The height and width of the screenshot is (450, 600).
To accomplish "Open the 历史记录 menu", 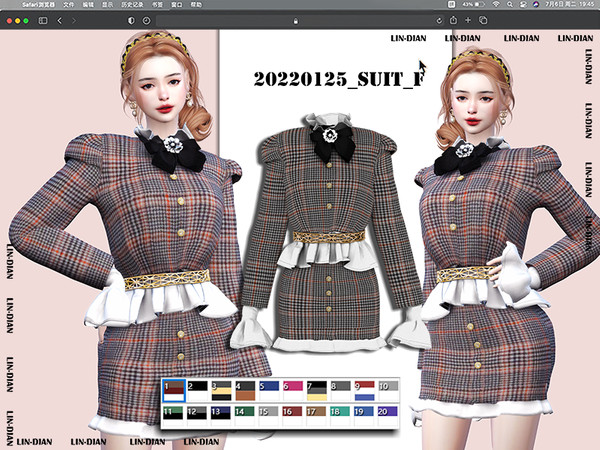I will [x=132, y=5].
